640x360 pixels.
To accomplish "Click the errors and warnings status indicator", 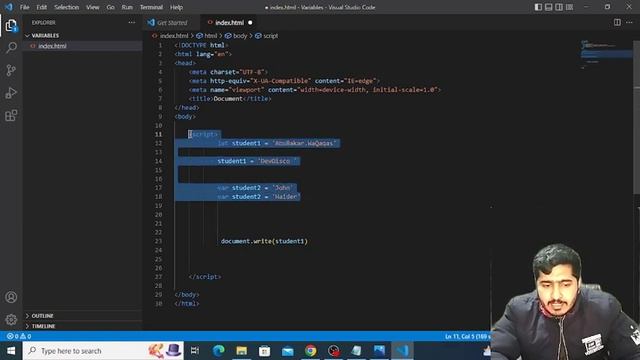I will point(19,336).
